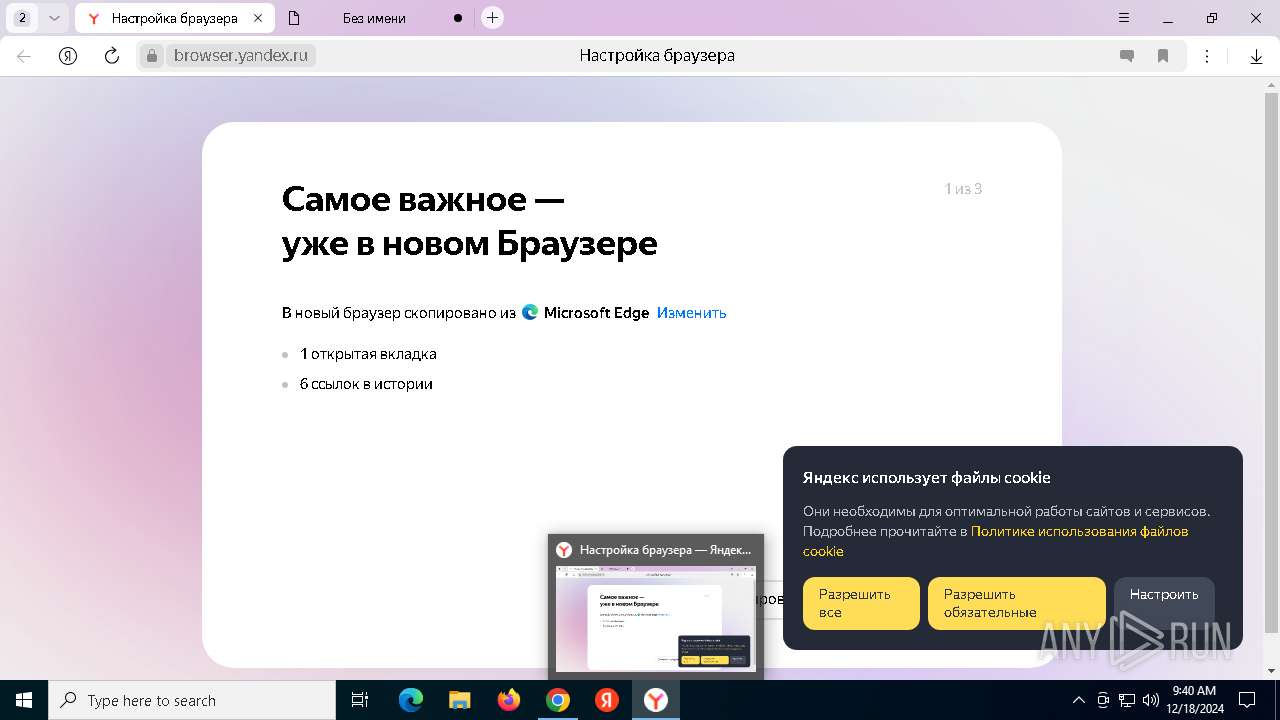The height and width of the screenshot is (720, 1280).
Task: Open the red Yandex Я taskbar icon
Action: click(607, 700)
